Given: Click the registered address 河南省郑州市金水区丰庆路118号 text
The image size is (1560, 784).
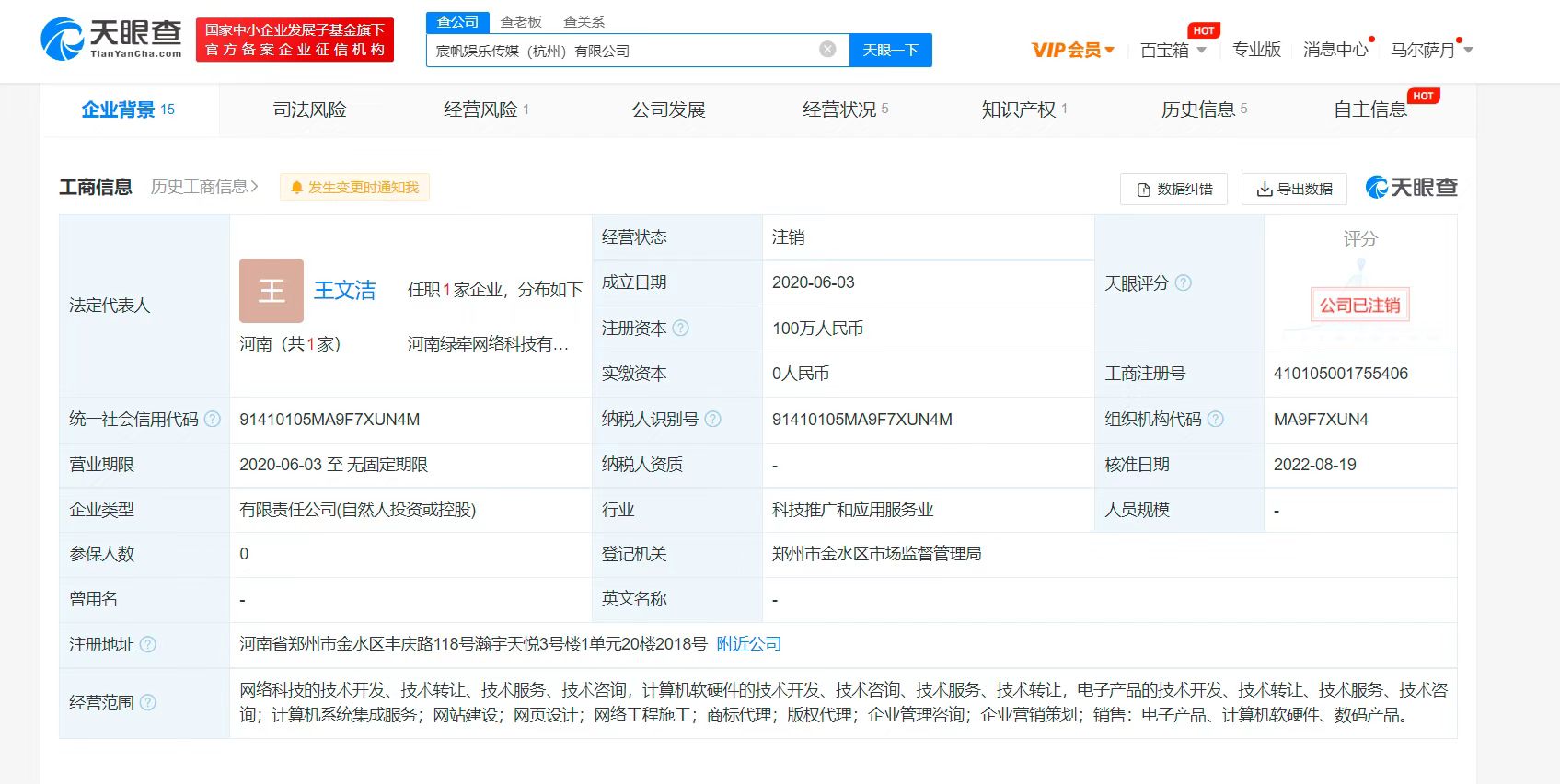Looking at the screenshot, I should pos(473,644).
